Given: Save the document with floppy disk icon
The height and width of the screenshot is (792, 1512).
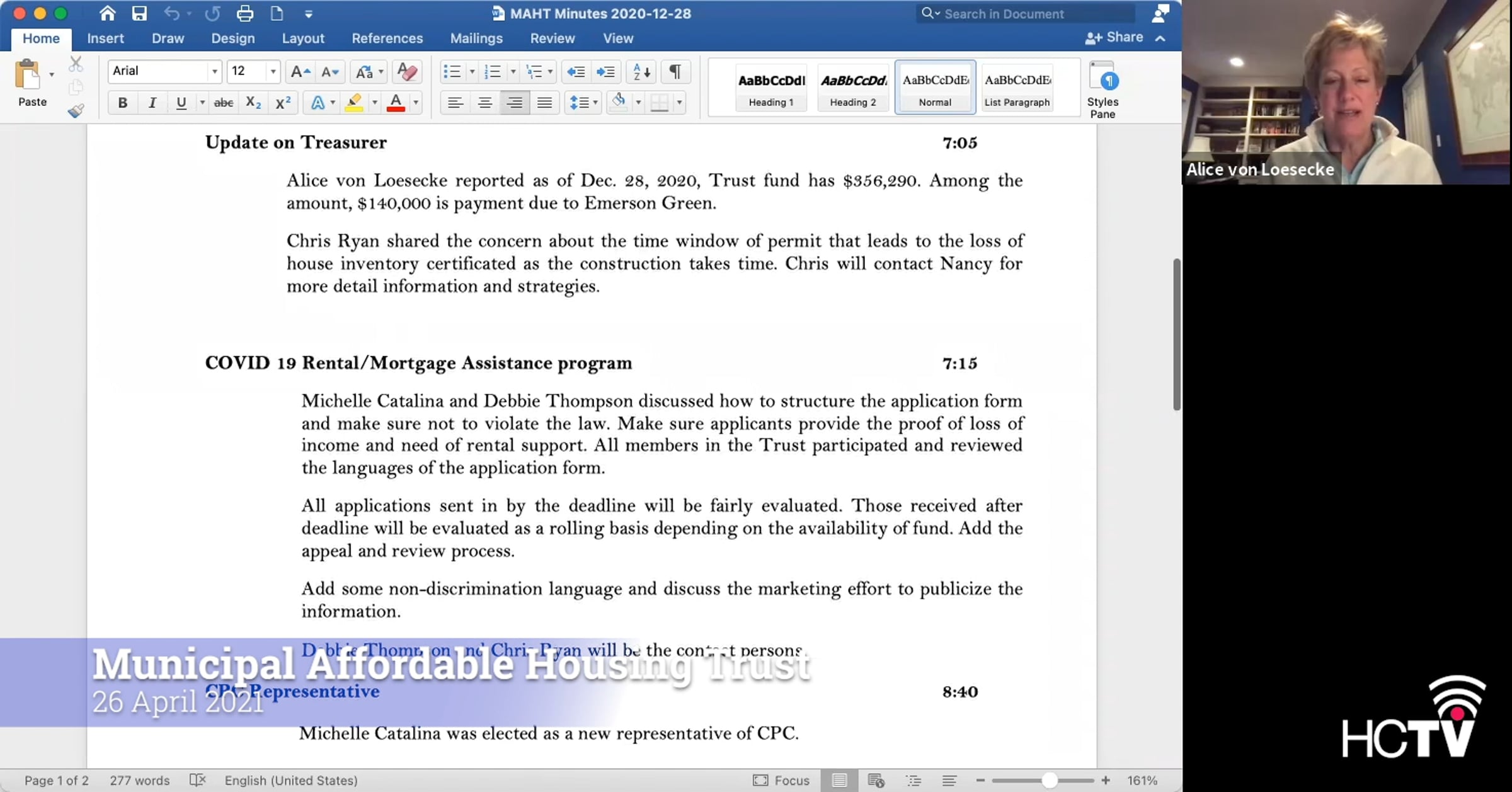Looking at the screenshot, I should click(139, 13).
